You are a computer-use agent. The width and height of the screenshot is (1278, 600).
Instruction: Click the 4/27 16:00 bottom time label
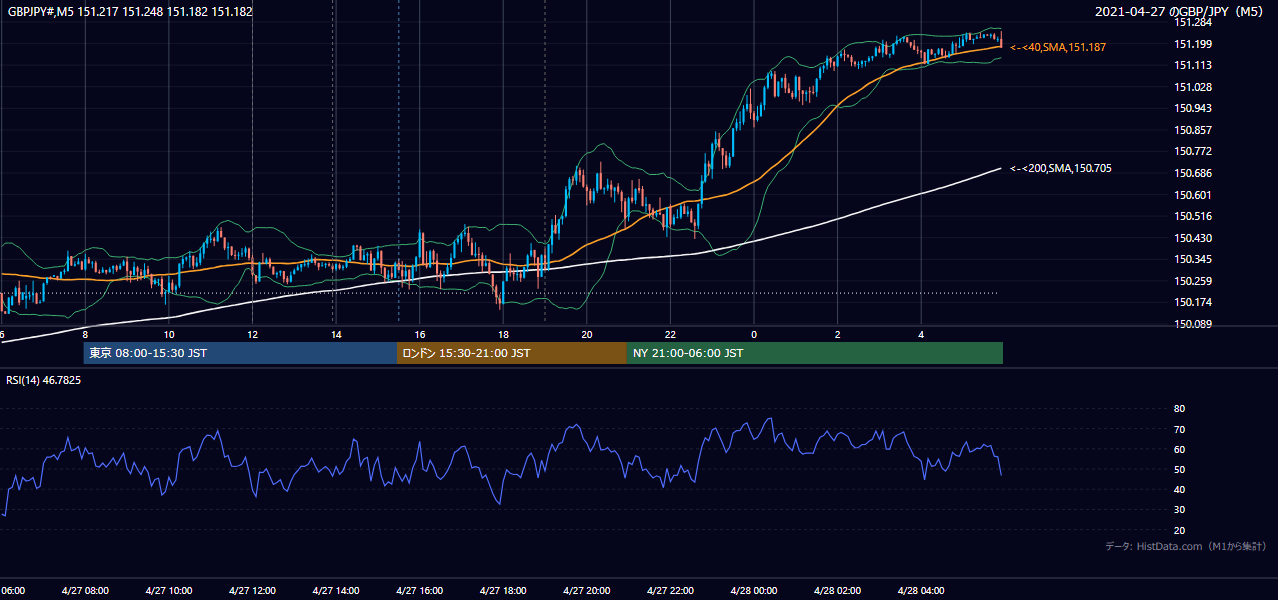coord(419,590)
